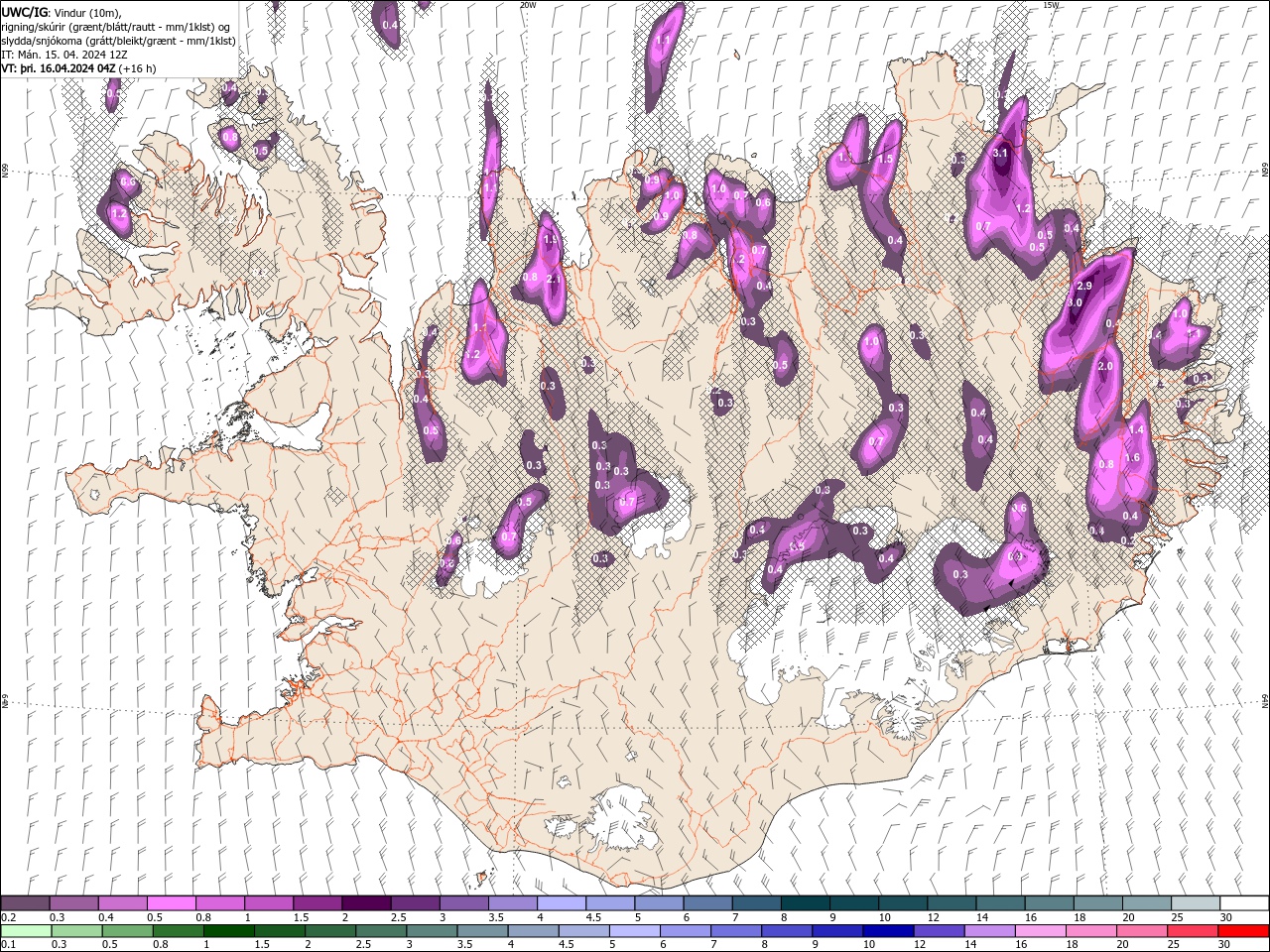Image resolution: width=1270 pixels, height=952 pixels.
Task: Pick upper legend swatch between 0.5 and 0.8
Action: pyautogui.click(x=172, y=903)
